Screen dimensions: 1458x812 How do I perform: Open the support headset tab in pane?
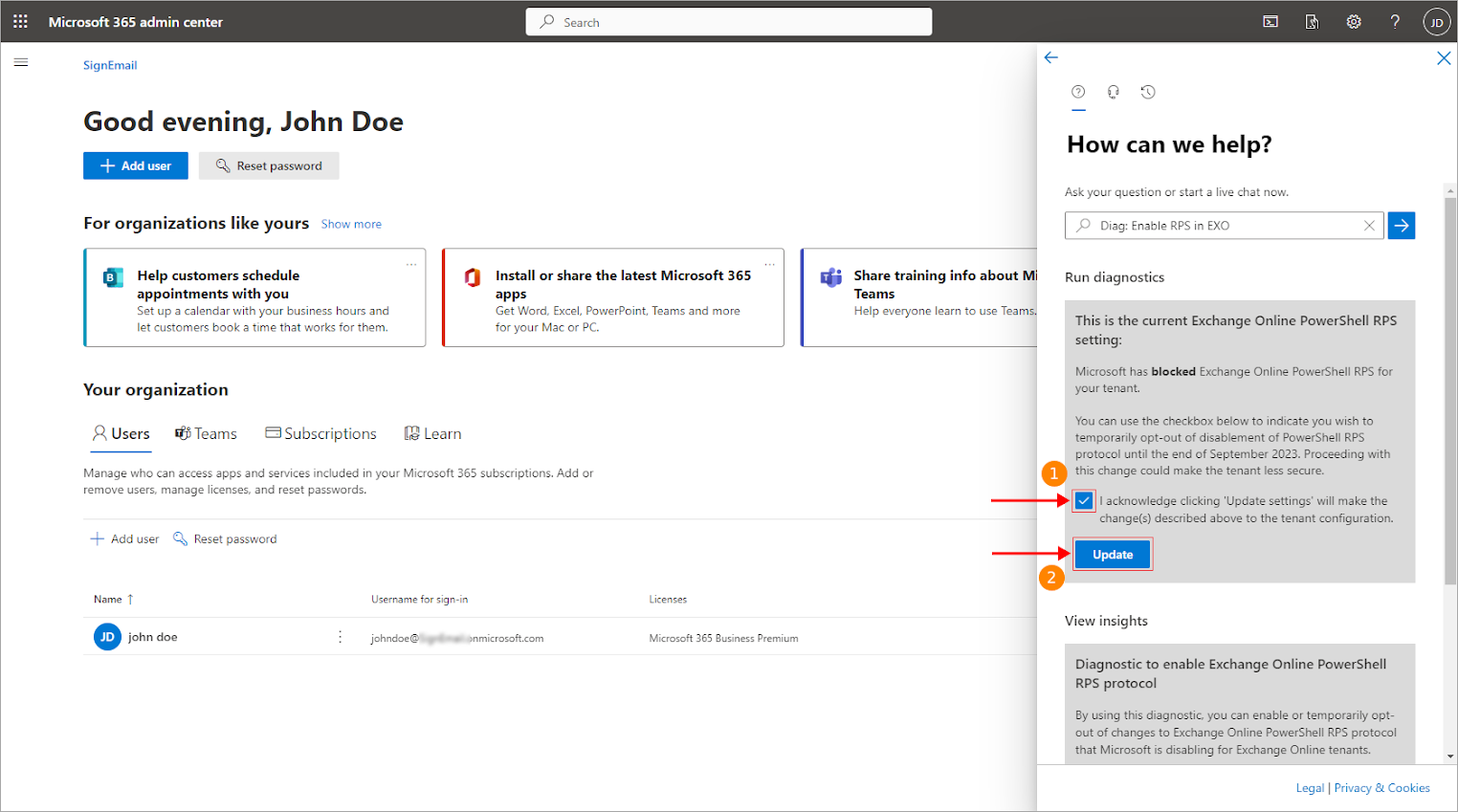point(1114,92)
